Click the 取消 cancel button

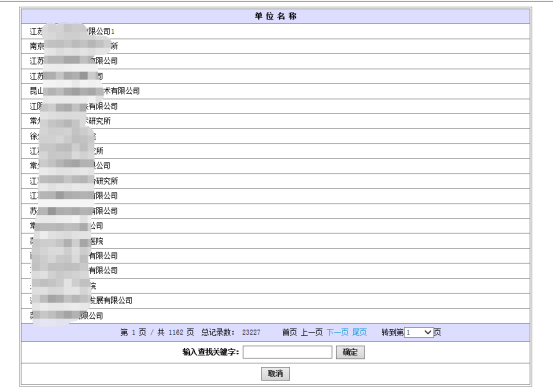[x=275, y=374]
